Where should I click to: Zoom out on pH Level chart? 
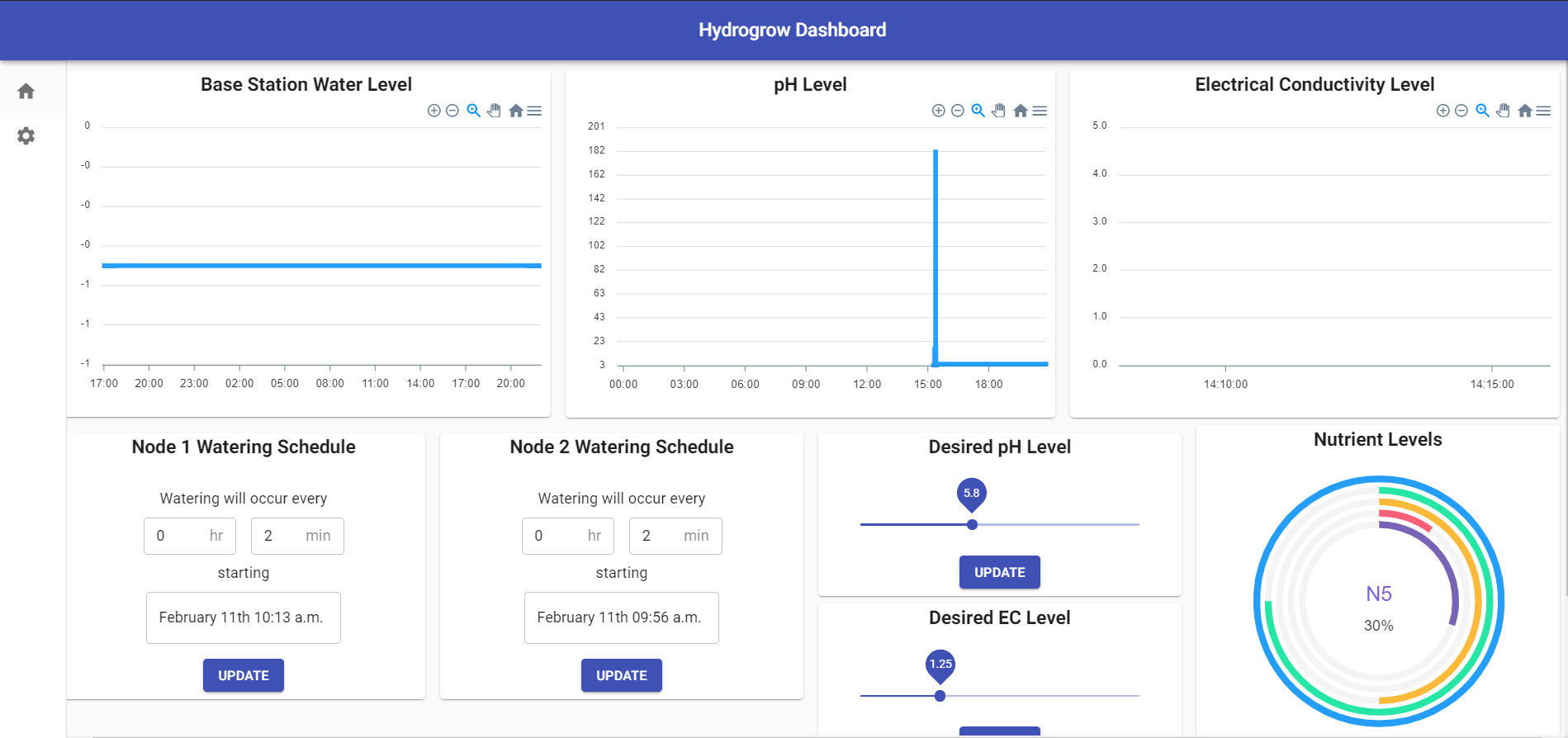tap(958, 111)
